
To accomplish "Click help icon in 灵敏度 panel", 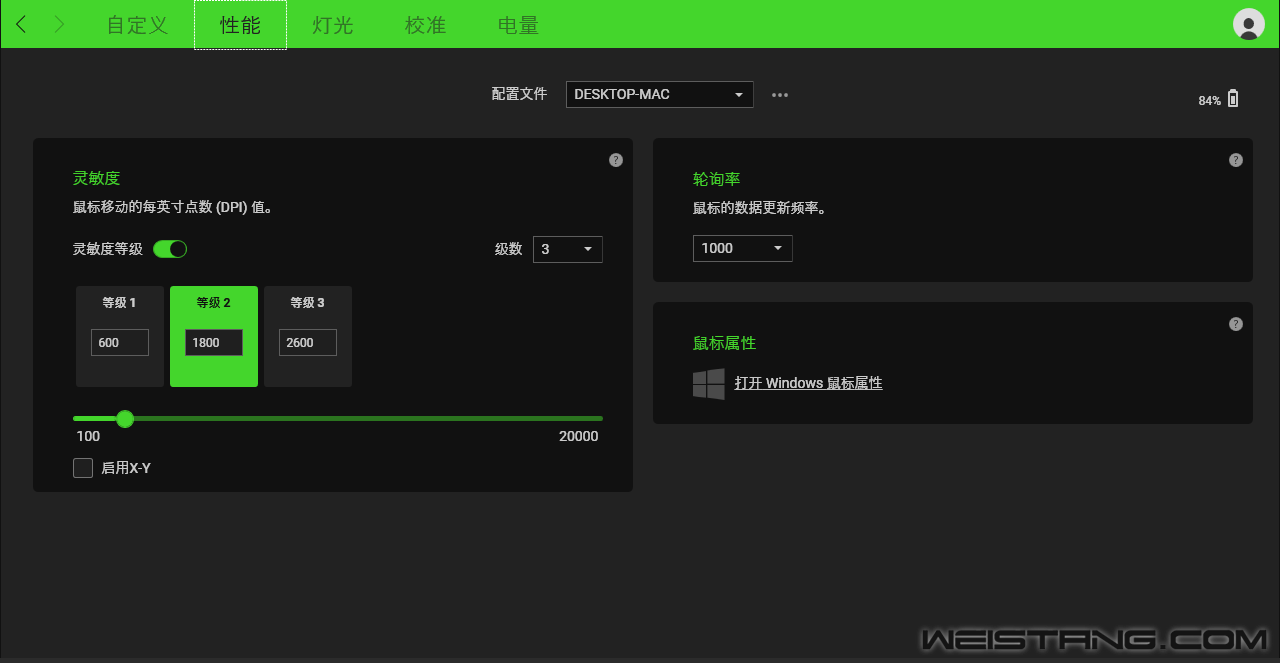I will pos(616,160).
